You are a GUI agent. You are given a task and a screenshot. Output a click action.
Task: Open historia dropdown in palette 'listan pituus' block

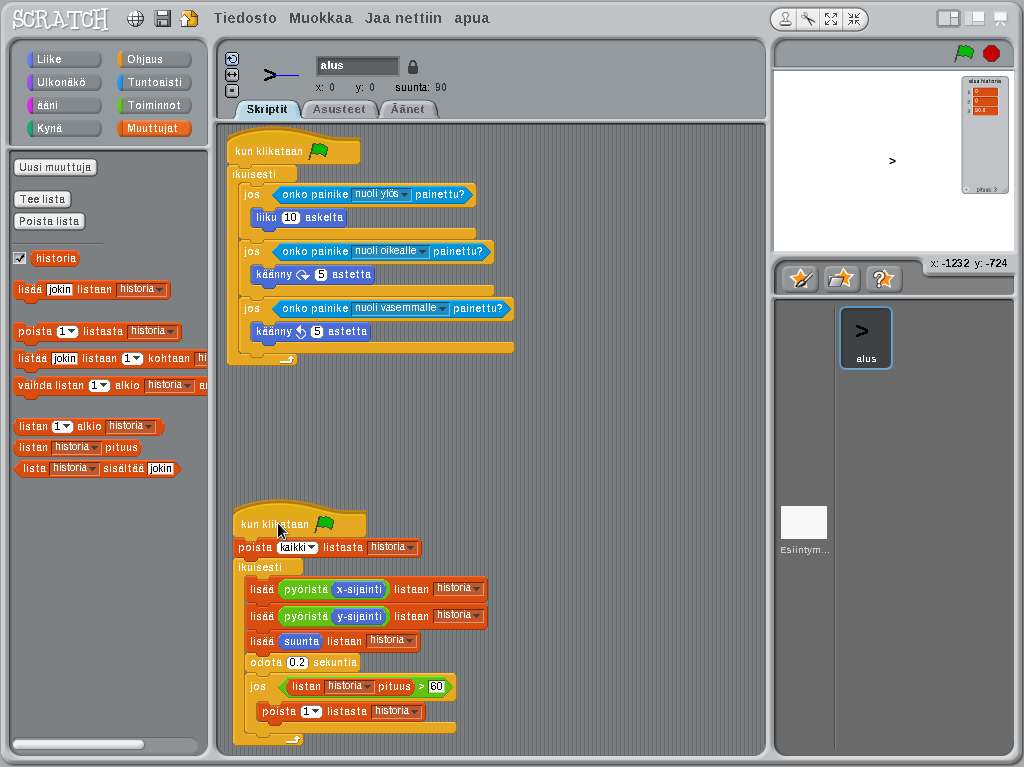point(76,447)
